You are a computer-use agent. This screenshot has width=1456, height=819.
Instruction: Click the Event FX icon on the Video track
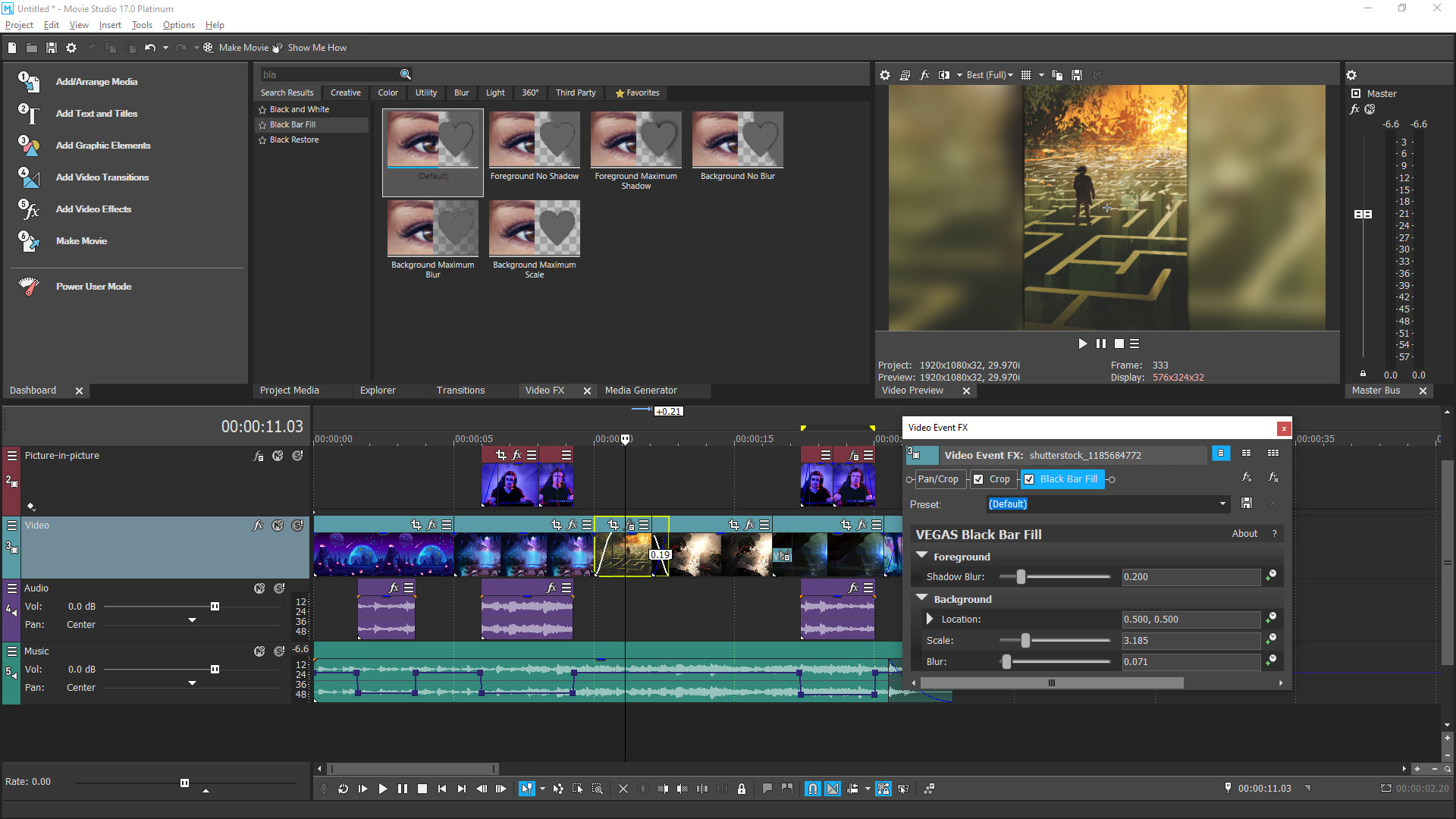[x=258, y=525]
